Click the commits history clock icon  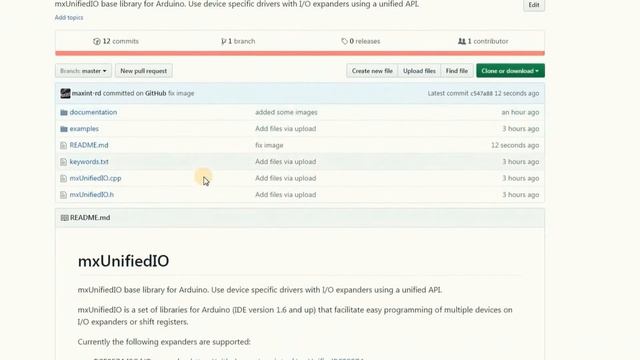97,41
